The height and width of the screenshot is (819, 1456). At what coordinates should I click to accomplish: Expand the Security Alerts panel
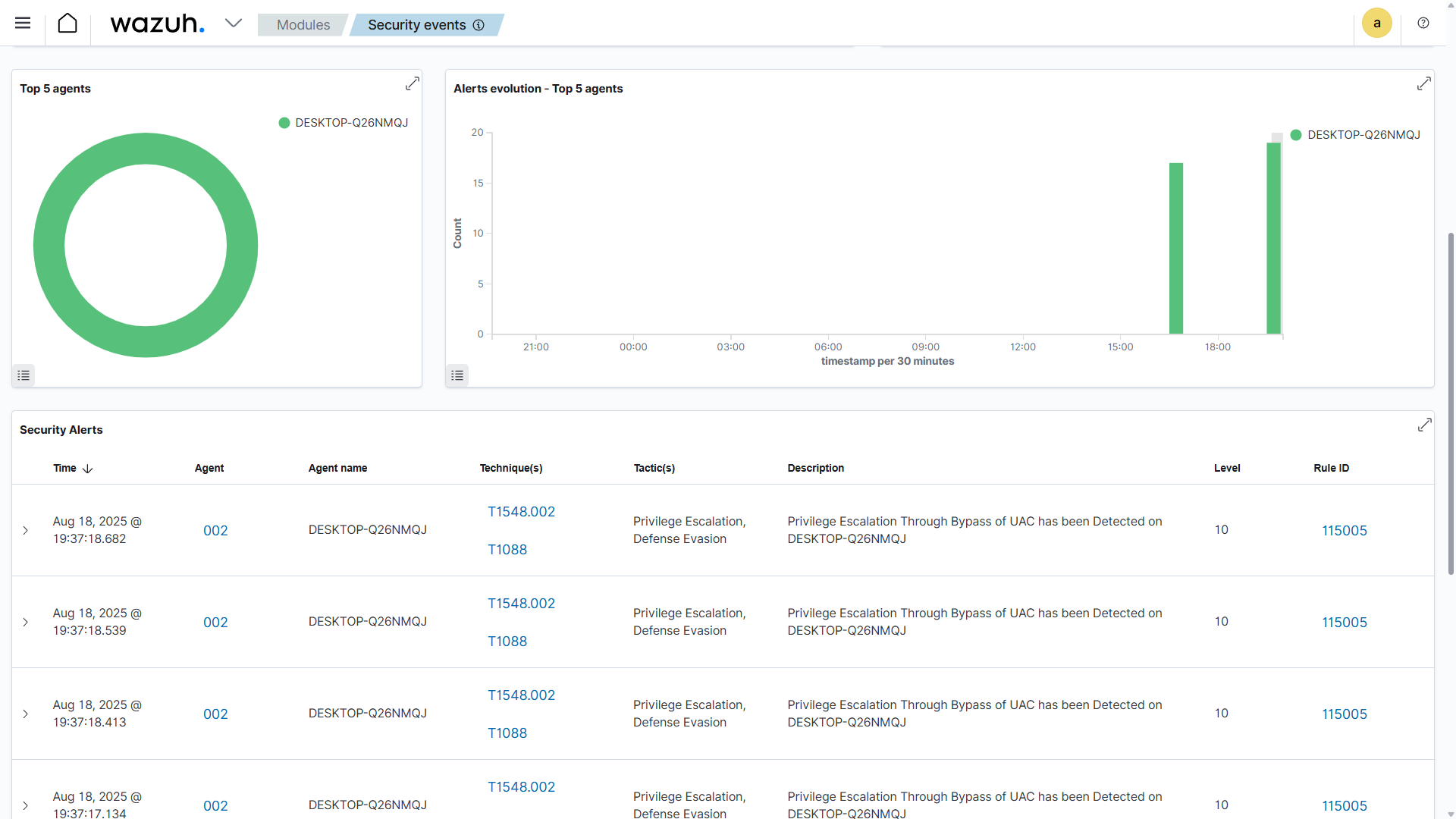[x=1424, y=425]
